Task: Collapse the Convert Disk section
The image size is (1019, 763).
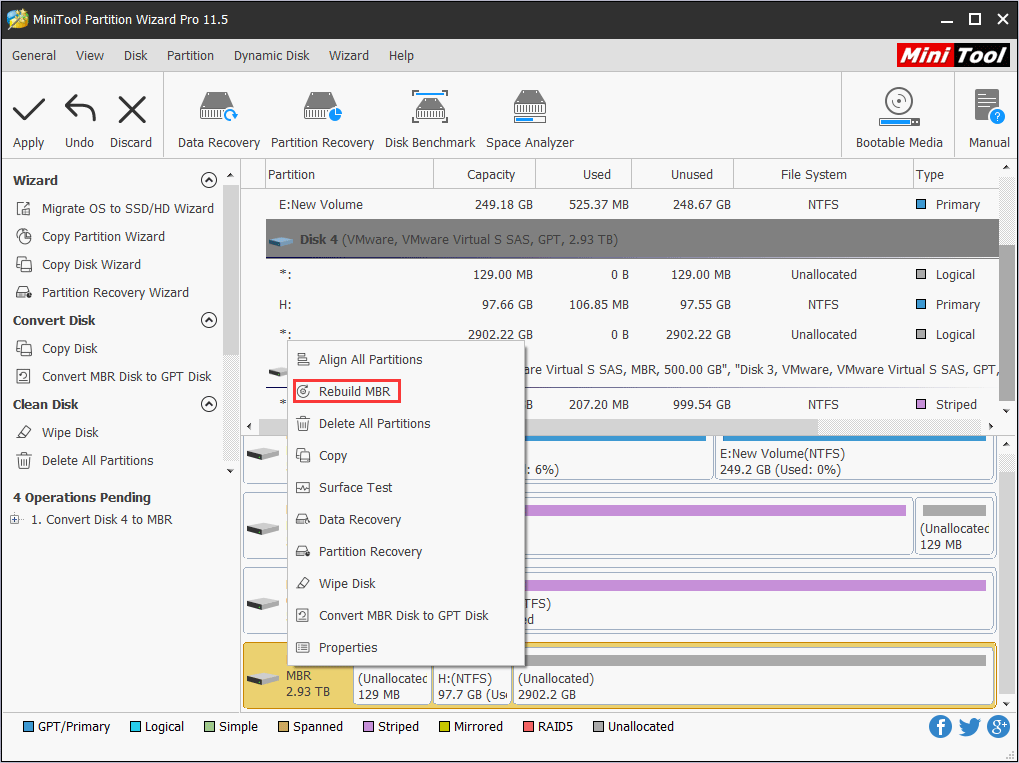Action: click(x=209, y=320)
